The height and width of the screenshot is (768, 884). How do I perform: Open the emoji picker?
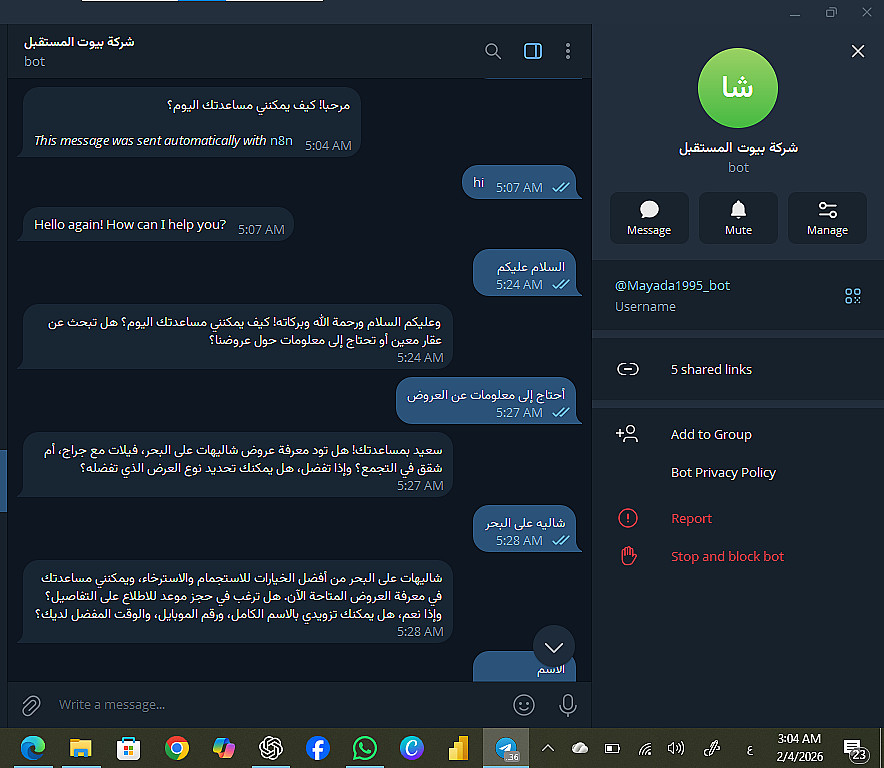click(524, 705)
